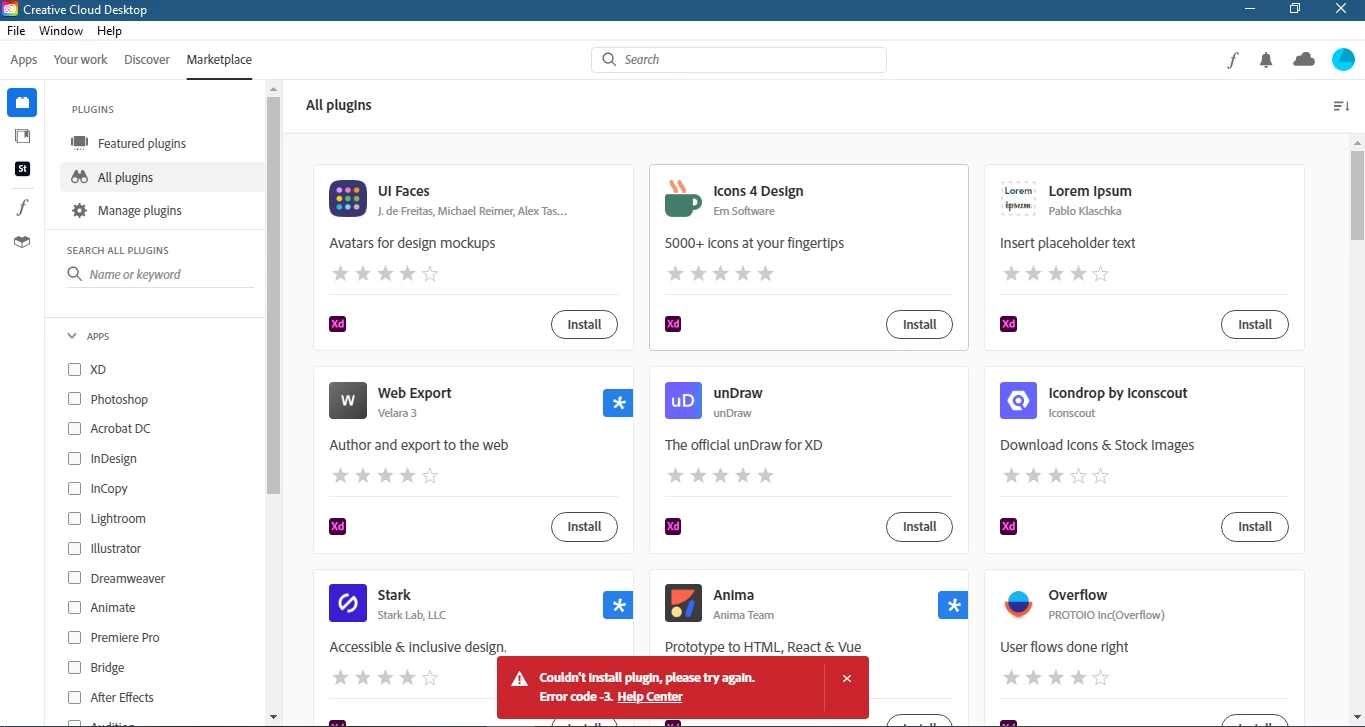Open the user profile avatar
Screen dimensions: 1365x727
pyautogui.click(x=1343, y=60)
